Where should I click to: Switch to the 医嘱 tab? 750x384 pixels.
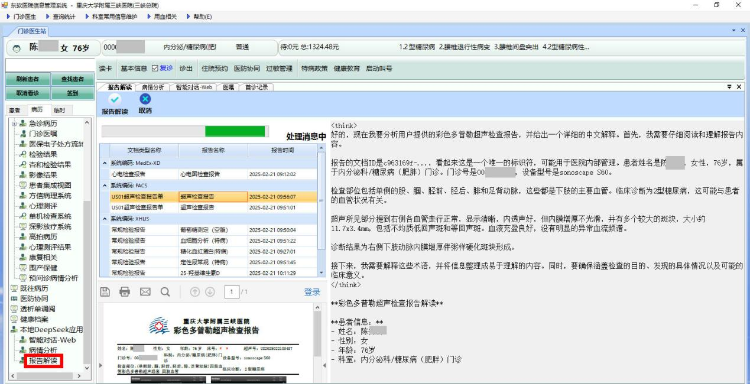click(x=228, y=88)
